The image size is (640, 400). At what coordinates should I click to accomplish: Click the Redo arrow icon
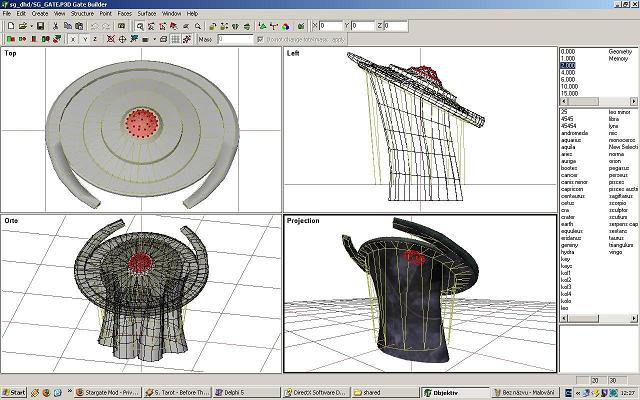point(106,26)
